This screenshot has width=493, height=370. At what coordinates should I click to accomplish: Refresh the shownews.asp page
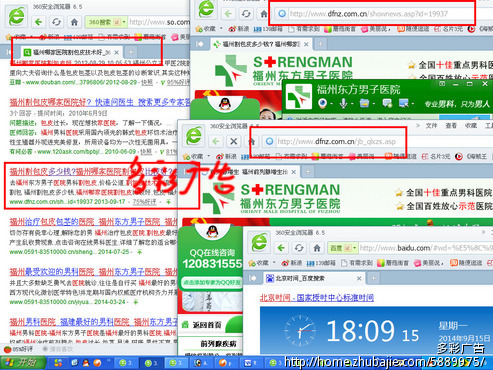[246, 14]
